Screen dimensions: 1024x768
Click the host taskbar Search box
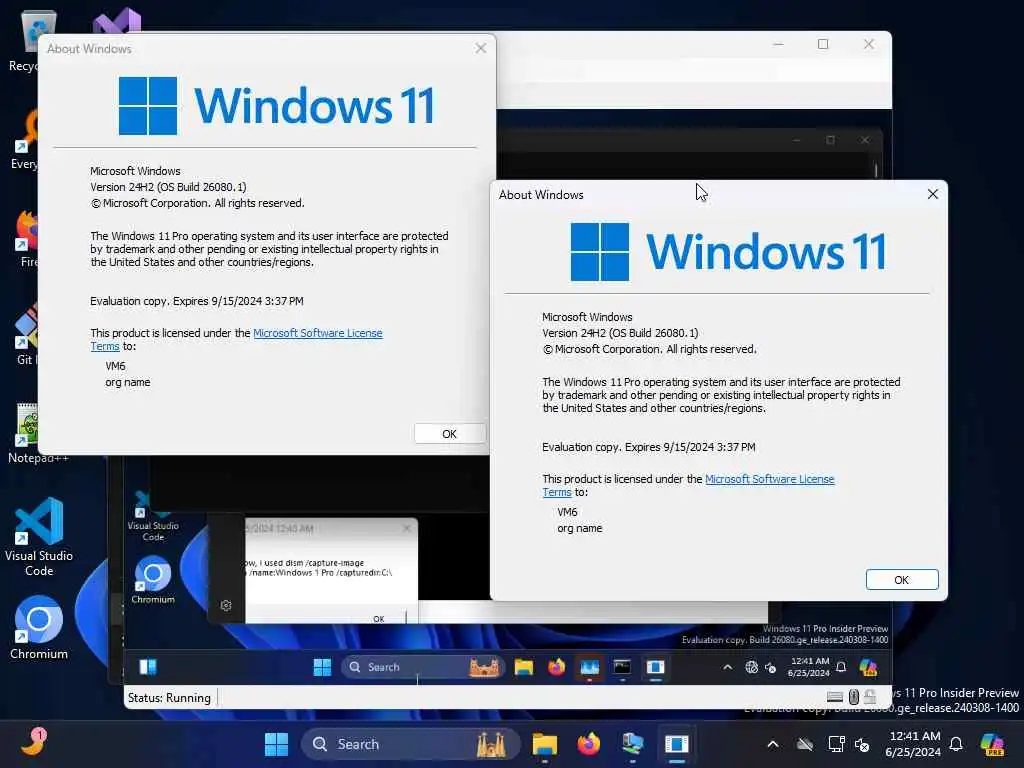tap(410, 744)
